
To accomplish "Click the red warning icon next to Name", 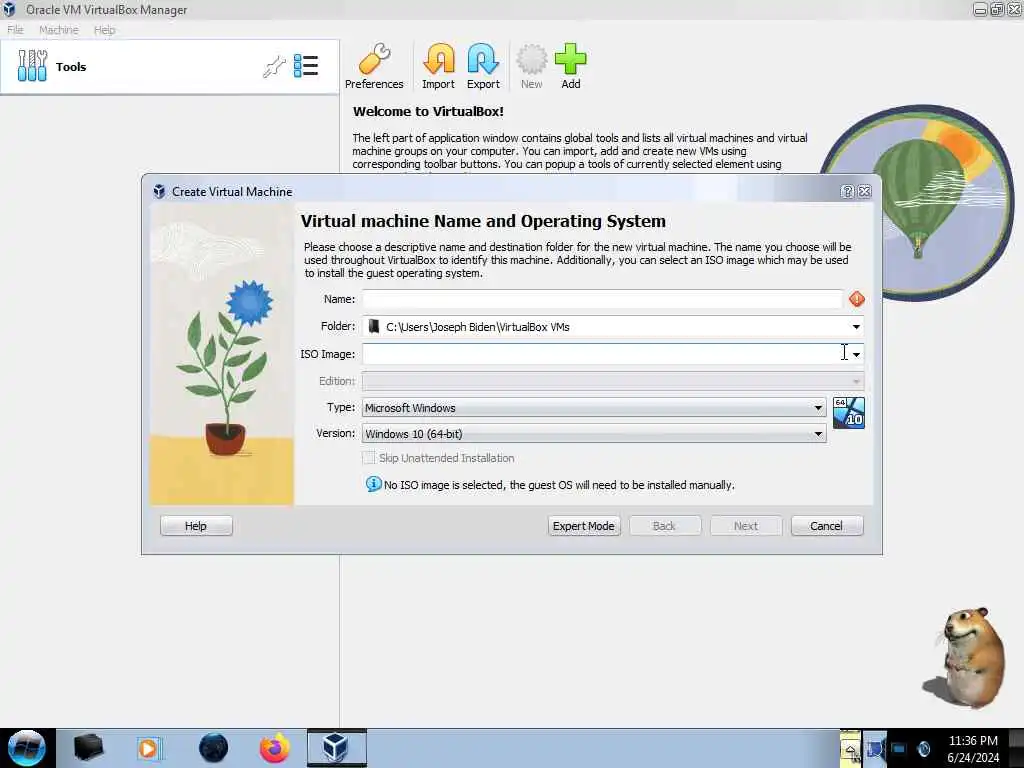I will [x=857, y=299].
